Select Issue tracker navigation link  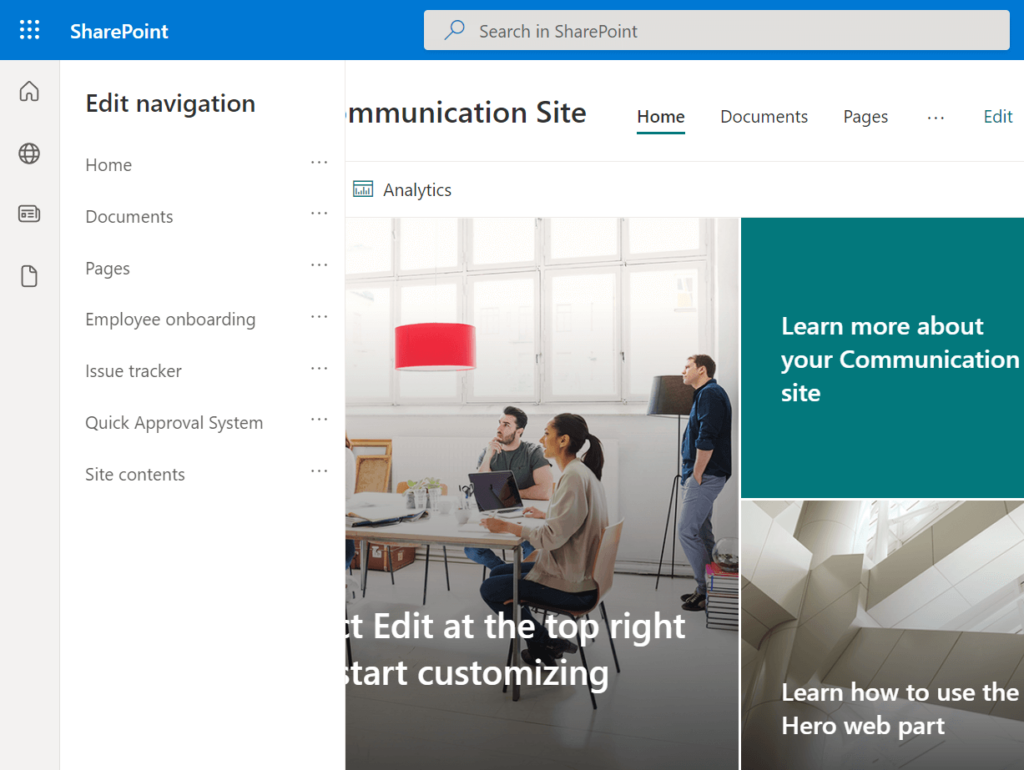click(133, 371)
